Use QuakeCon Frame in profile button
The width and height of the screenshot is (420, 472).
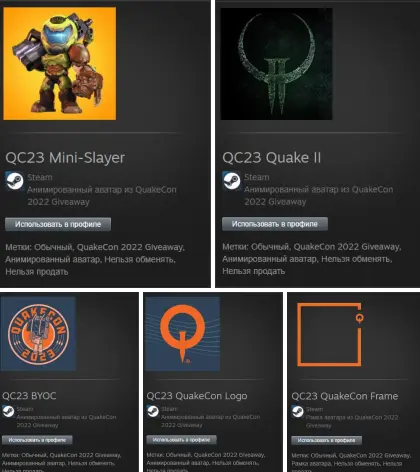point(326,440)
